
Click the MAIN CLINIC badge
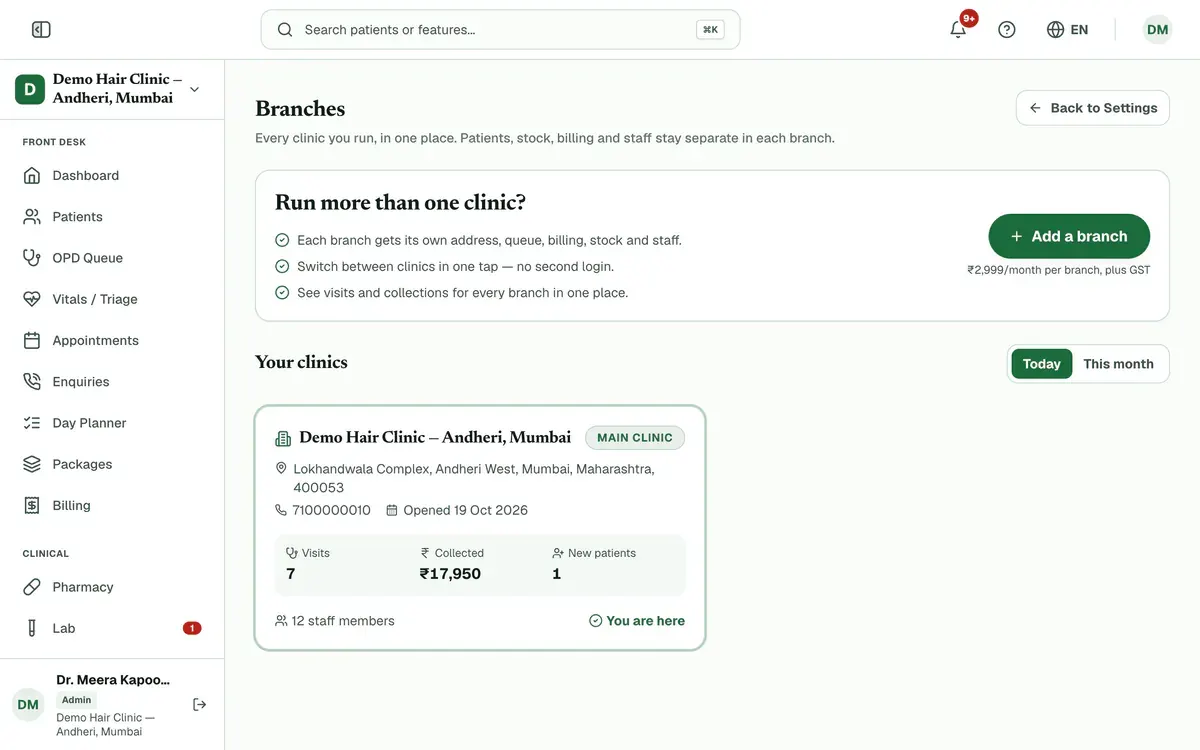[635, 438]
